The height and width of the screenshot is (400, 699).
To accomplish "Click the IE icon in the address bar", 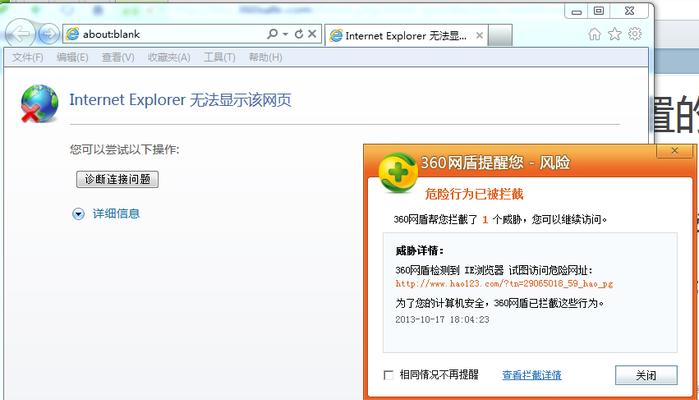I will coord(73,34).
